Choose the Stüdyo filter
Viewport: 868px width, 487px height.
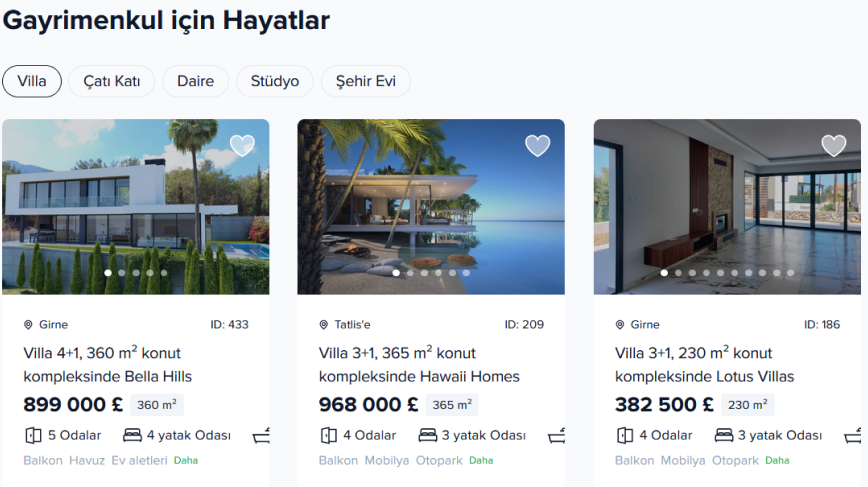(275, 81)
